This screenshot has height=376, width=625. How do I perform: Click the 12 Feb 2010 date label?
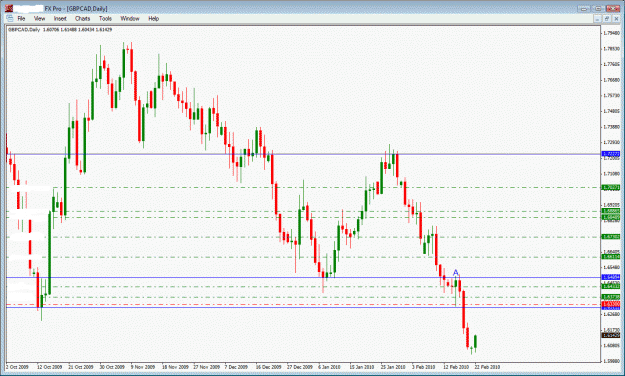coord(456,367)
